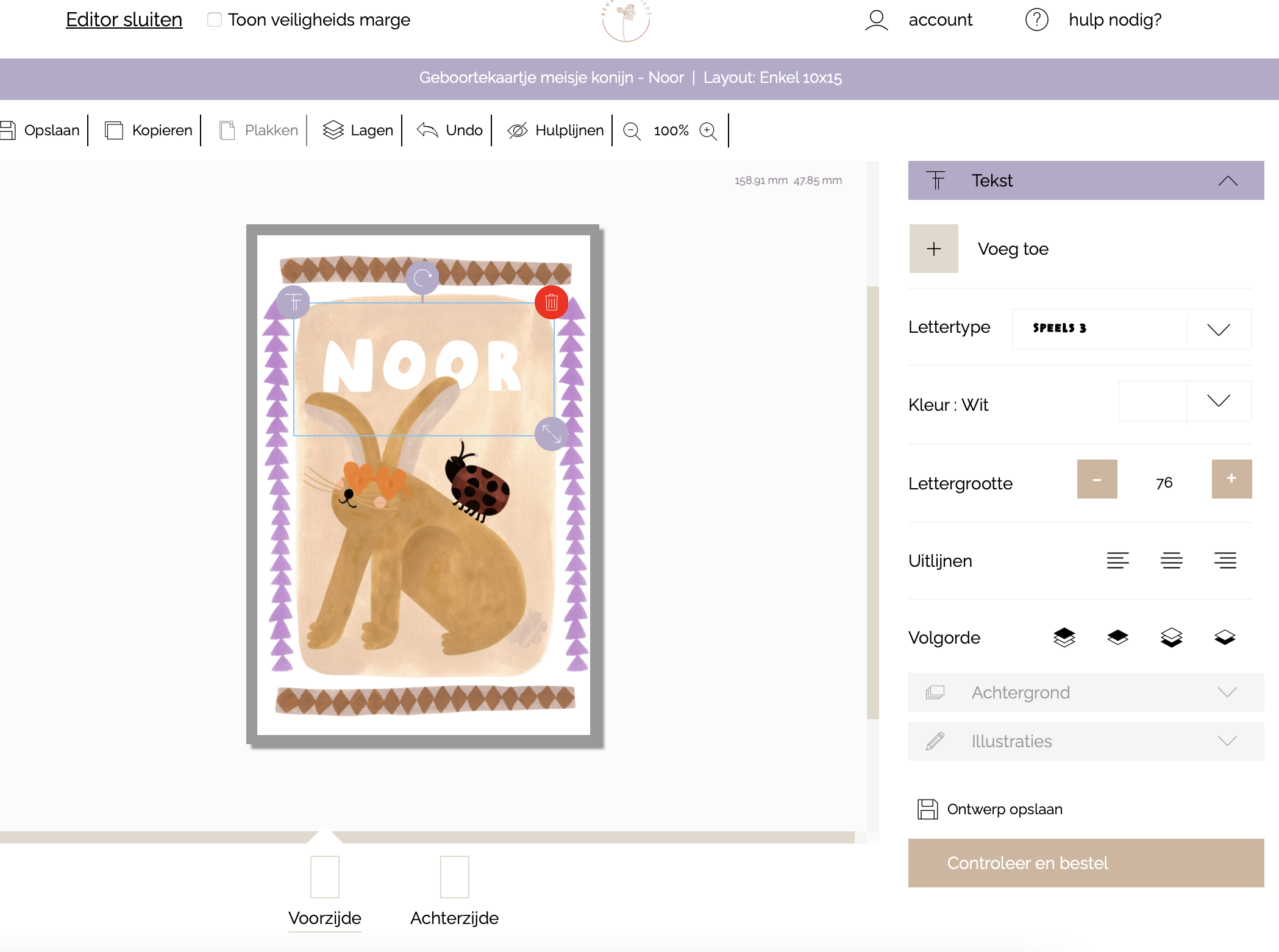Select the Voorzijde side tab
This screenshot has height=952, width=1279.
point(324,890)
